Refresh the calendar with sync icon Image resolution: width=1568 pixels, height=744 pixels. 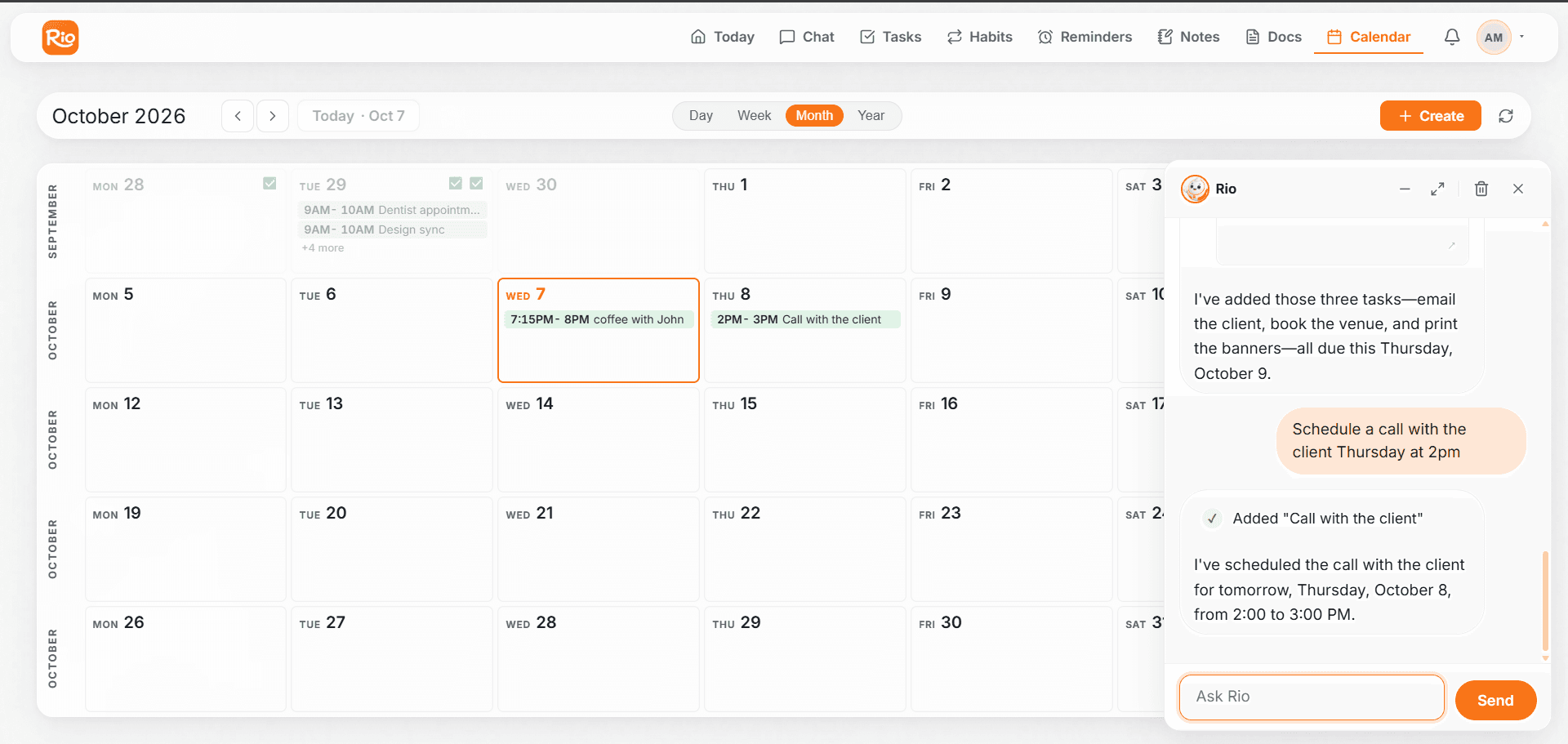(x=1506, y=116)
